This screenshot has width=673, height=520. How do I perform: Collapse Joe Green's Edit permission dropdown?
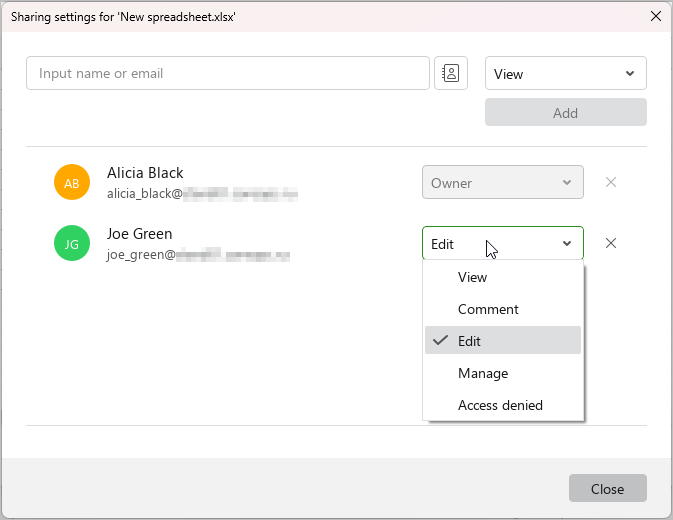point(503,243)
